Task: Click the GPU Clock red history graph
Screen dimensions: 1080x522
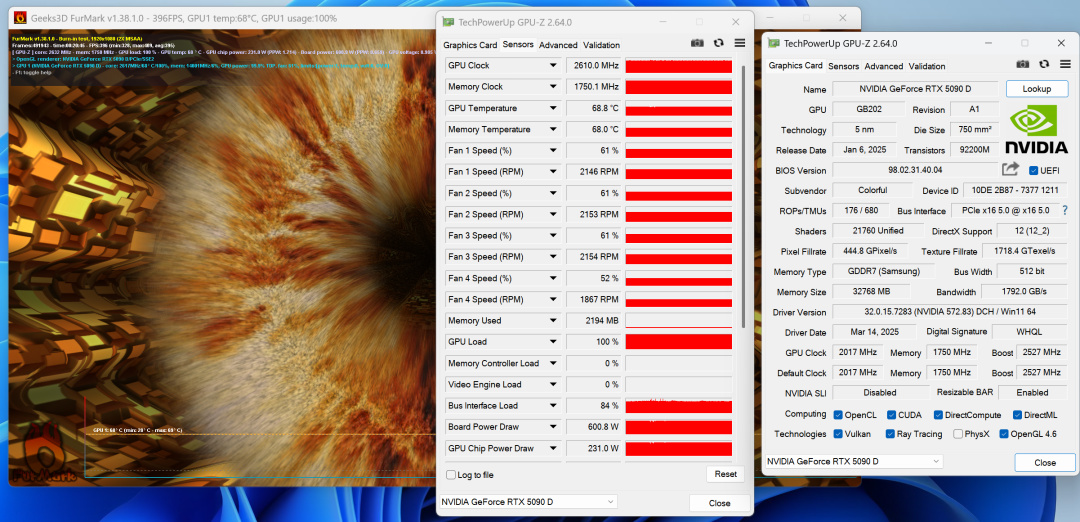Action: tap(678, 65)
